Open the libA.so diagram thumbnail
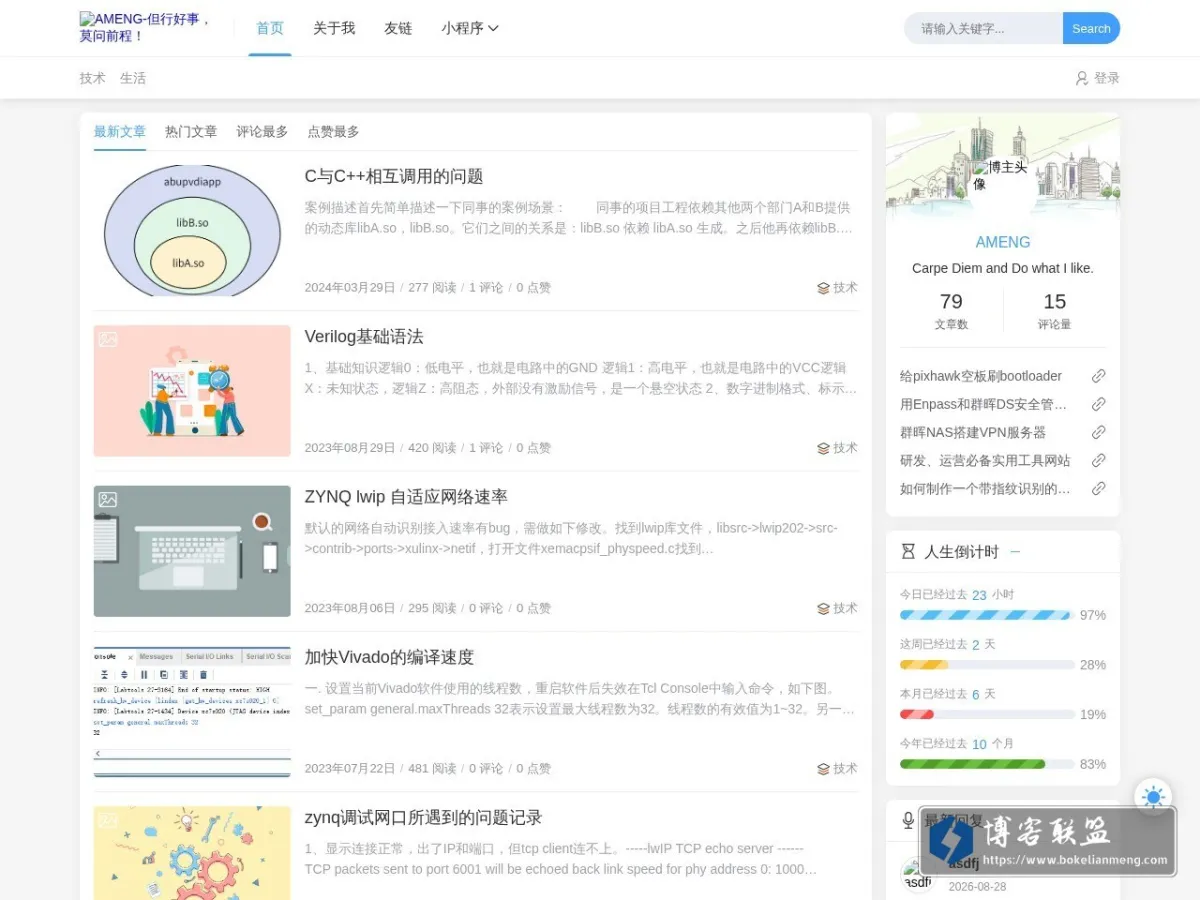1200x900 pixels. coord(192,230)
